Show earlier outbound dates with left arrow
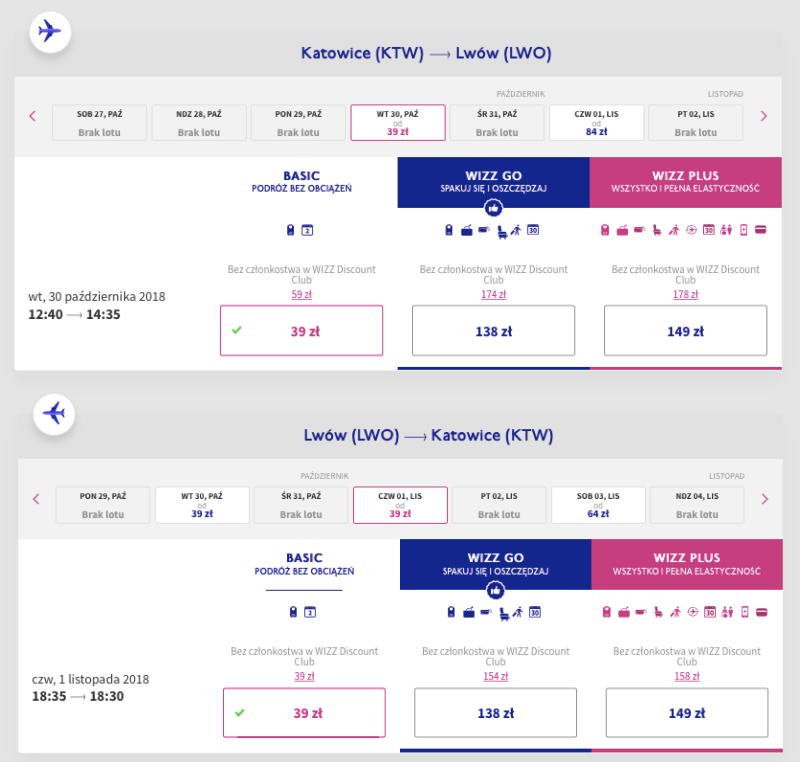Screen dimensions: 800x762 [x=33, y=116]
